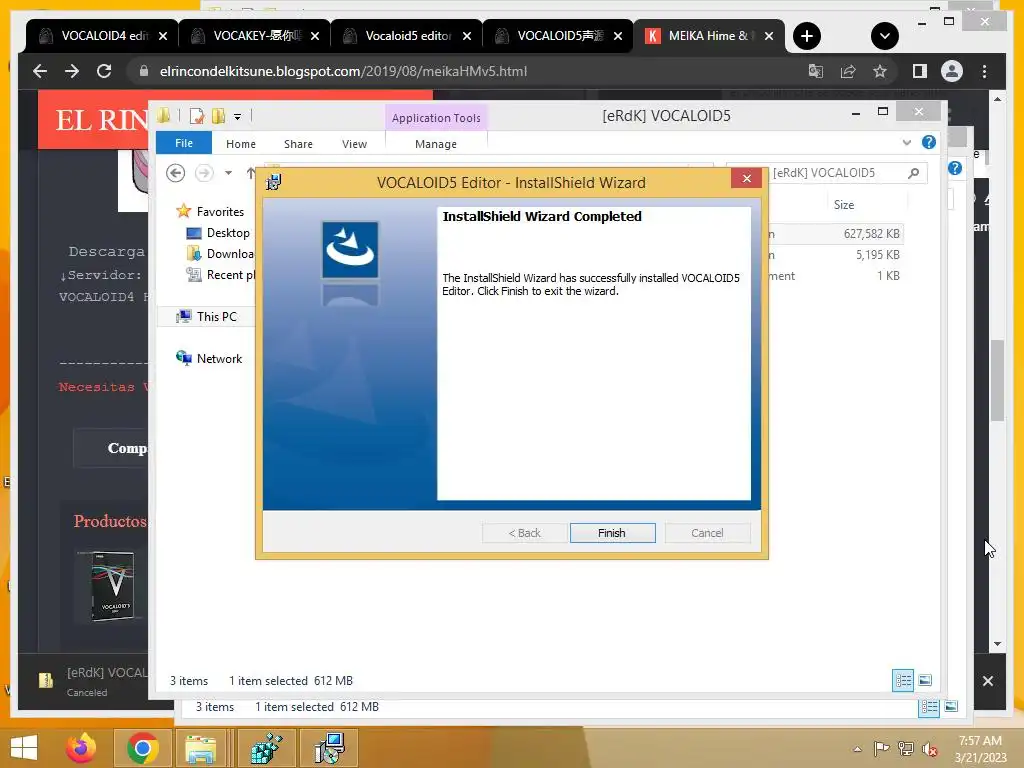Open Action Center flag tray icon
1024x768 pixels.
pos(881,749)
